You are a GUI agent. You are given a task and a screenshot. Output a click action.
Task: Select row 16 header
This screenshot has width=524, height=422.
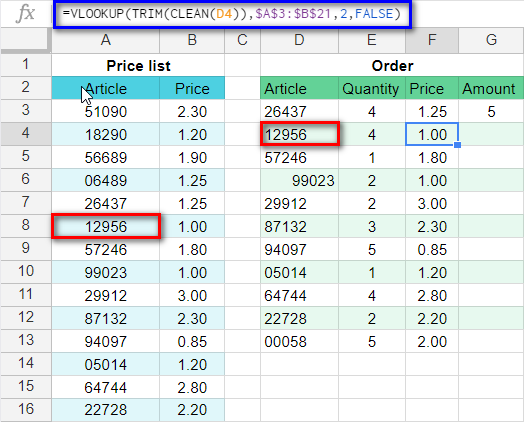pos(26,409)
